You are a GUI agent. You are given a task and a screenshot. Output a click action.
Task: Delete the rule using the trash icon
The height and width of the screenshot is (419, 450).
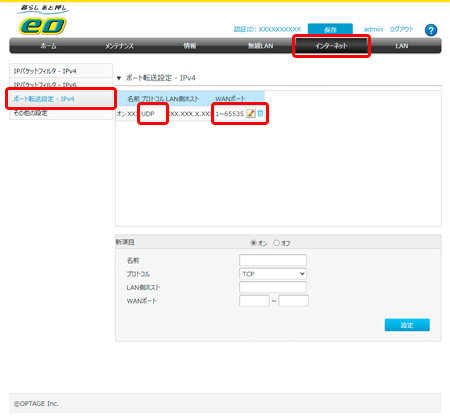260,113
